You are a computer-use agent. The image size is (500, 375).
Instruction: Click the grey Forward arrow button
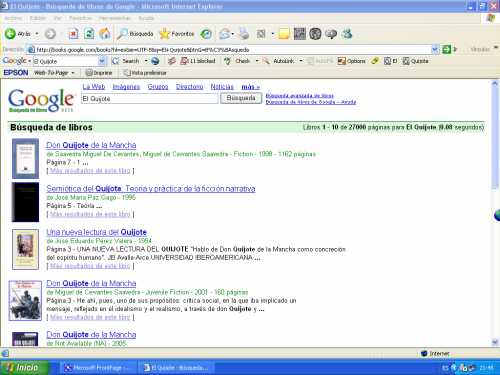50,34
